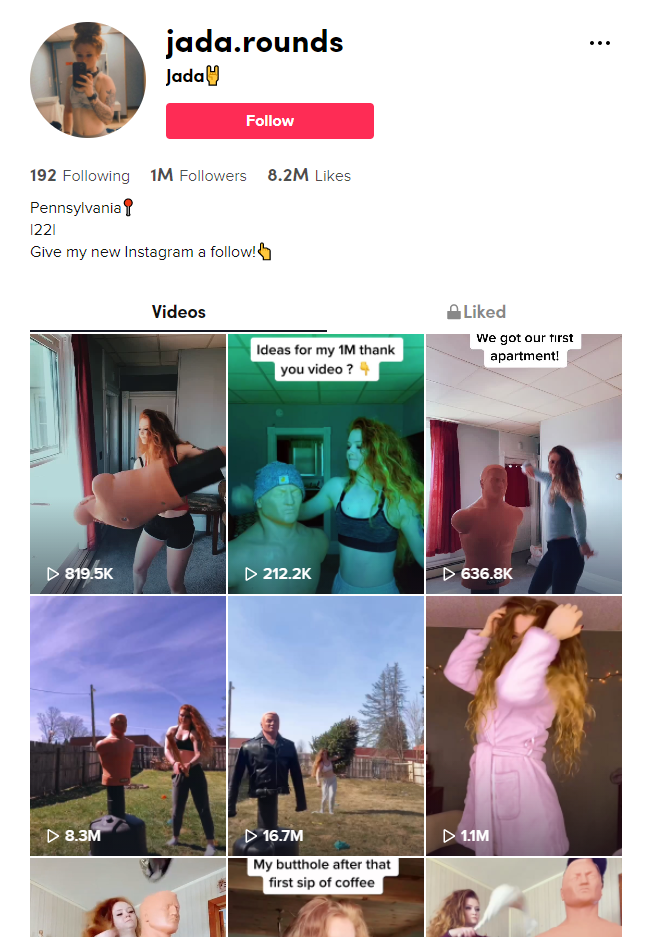Click the lock icon beside Liked
This screenshot has height=937, width=655.
pyautogui.click(x=454, y=312)
